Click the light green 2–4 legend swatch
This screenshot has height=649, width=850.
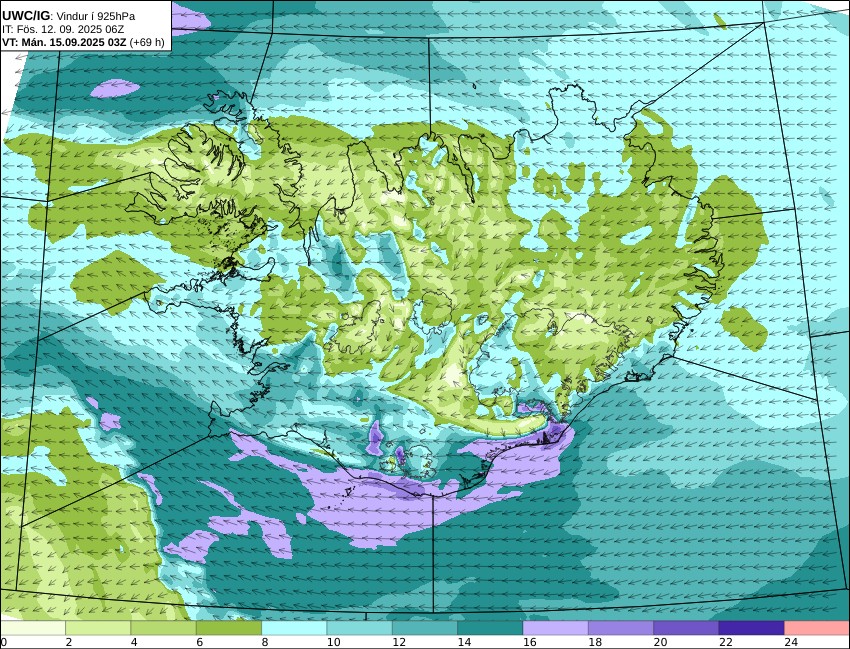point(98,628)
